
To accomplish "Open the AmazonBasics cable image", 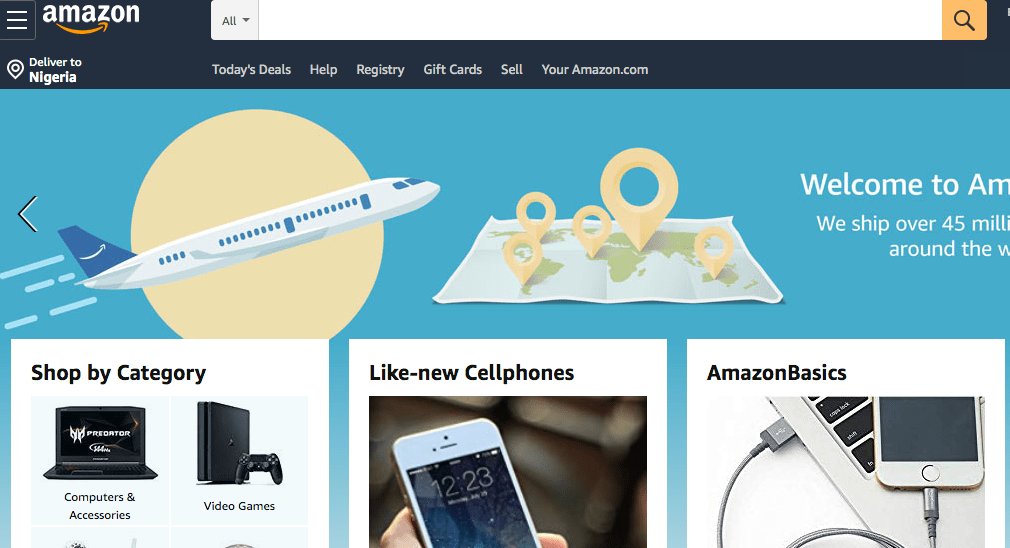I will click(846, 472).
